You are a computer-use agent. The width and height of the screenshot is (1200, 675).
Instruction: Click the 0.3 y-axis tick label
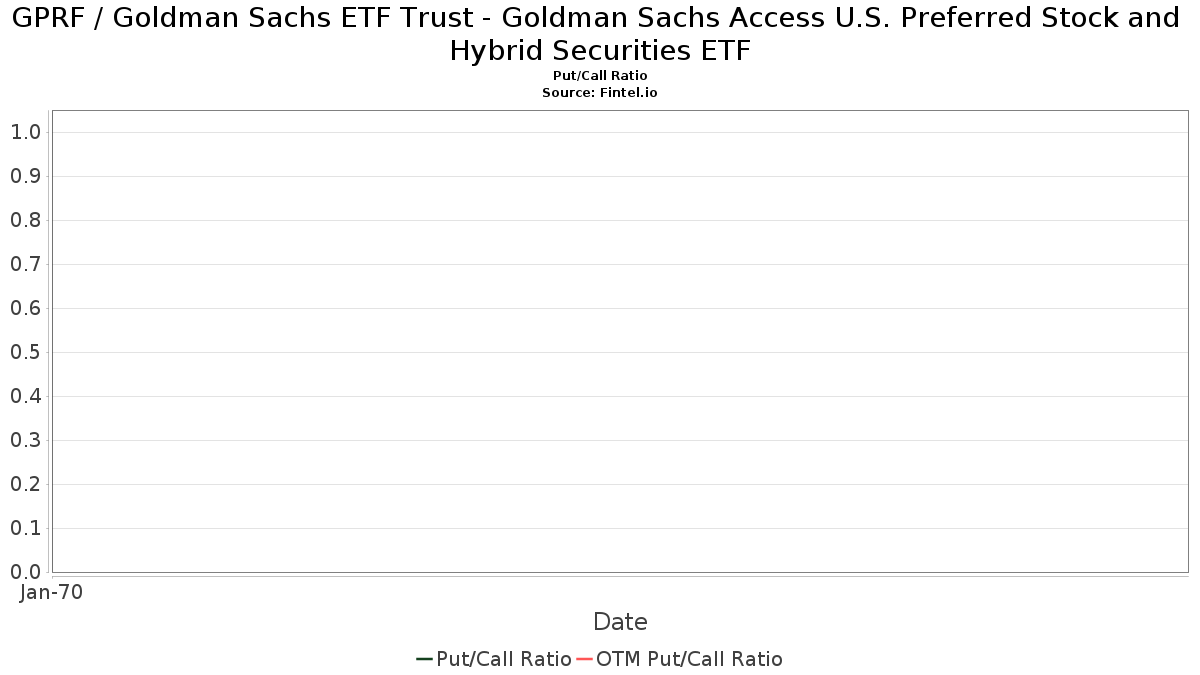click(x=25, y=440)
